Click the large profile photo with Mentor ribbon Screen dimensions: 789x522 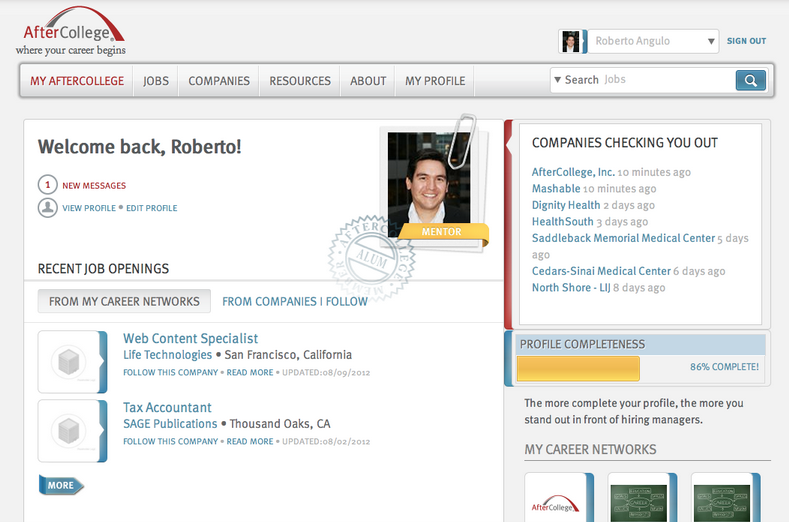(x=428, y=180)
